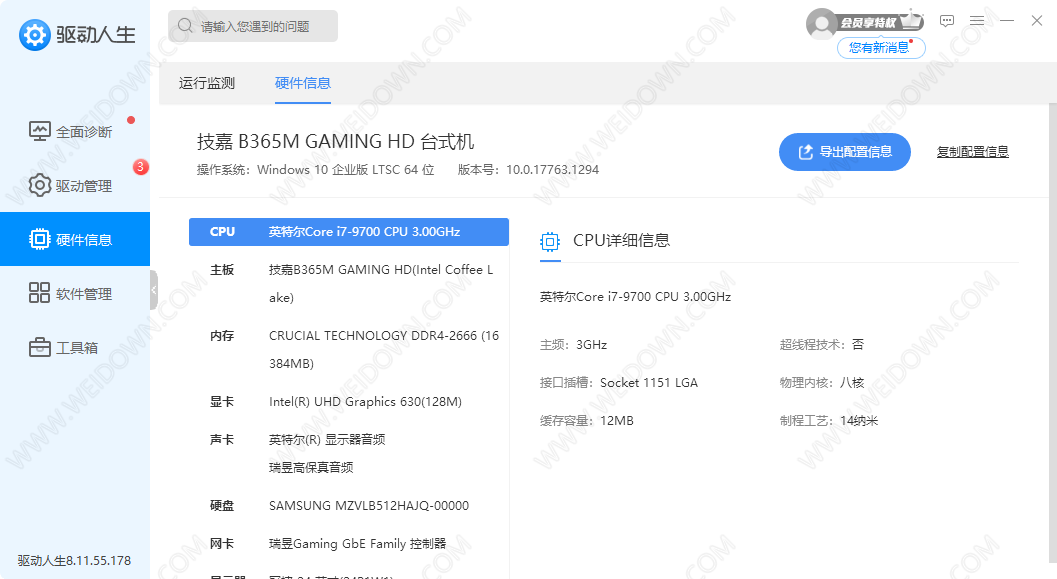The height and width of the screenshot is (579, 1057).
Task: Select 硬件信息 in the sidebar
Action: [x=75, y=239]
